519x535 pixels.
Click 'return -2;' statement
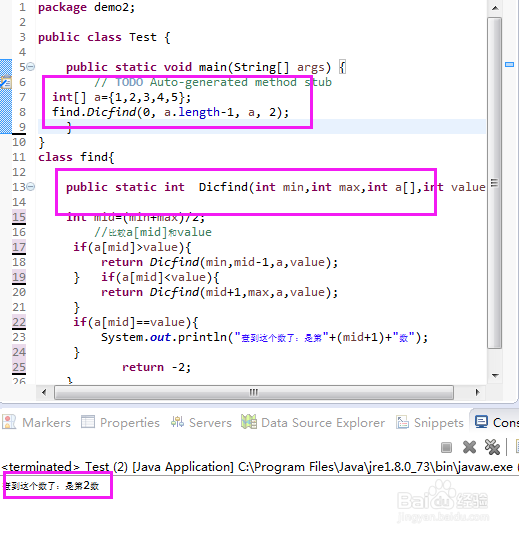(157, 367)
